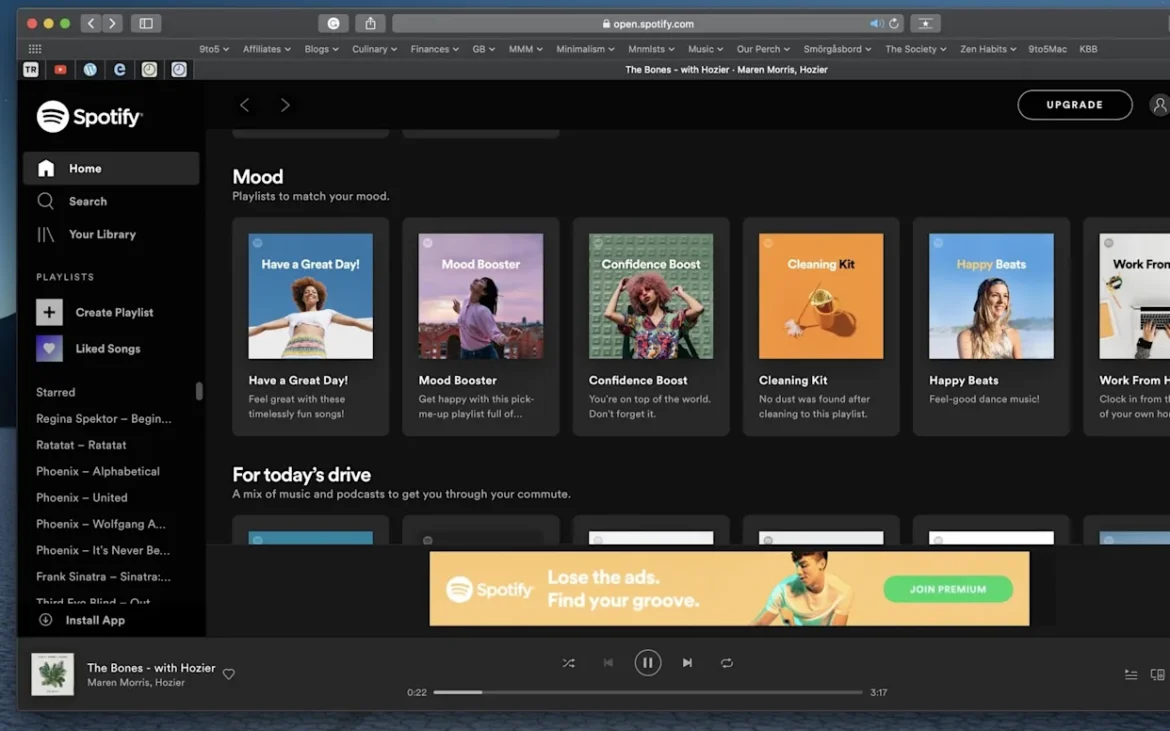
Task: Click JOIN PREMIUM on the ad banner
Action: tap(948, 589)
